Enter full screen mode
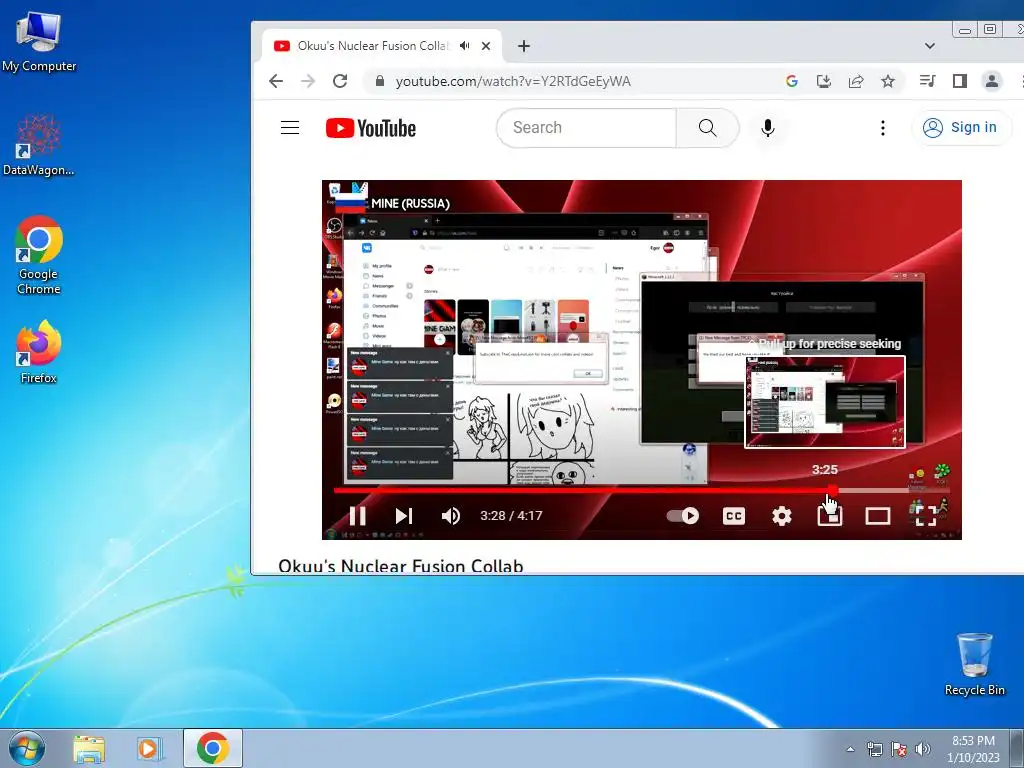Screen dimensions: 1024x768 coord(925,516)
